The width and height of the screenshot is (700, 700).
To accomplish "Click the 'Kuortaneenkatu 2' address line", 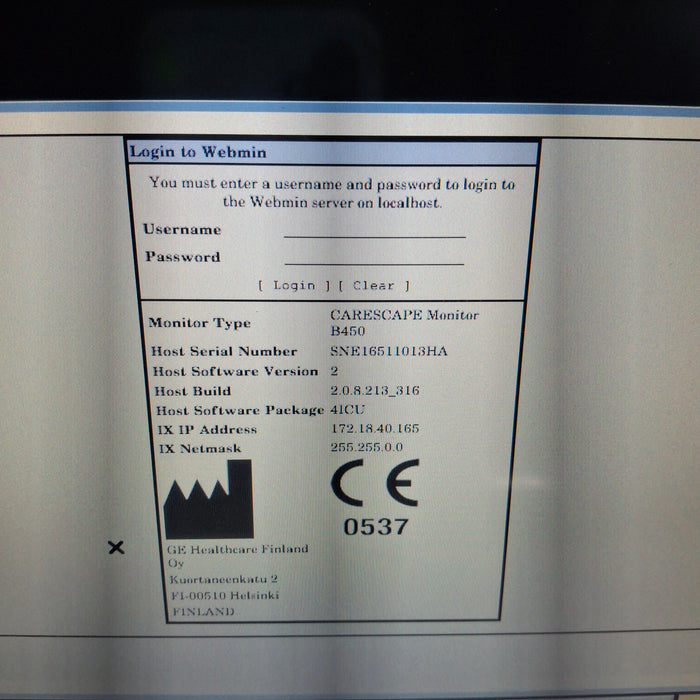I will pos(223,579).
